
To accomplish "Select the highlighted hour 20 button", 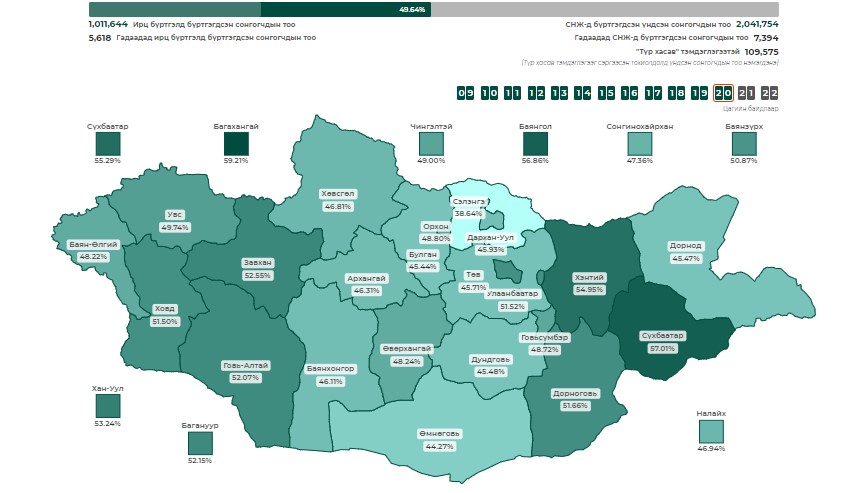I will pyautogui.click(x=723, y=93).
